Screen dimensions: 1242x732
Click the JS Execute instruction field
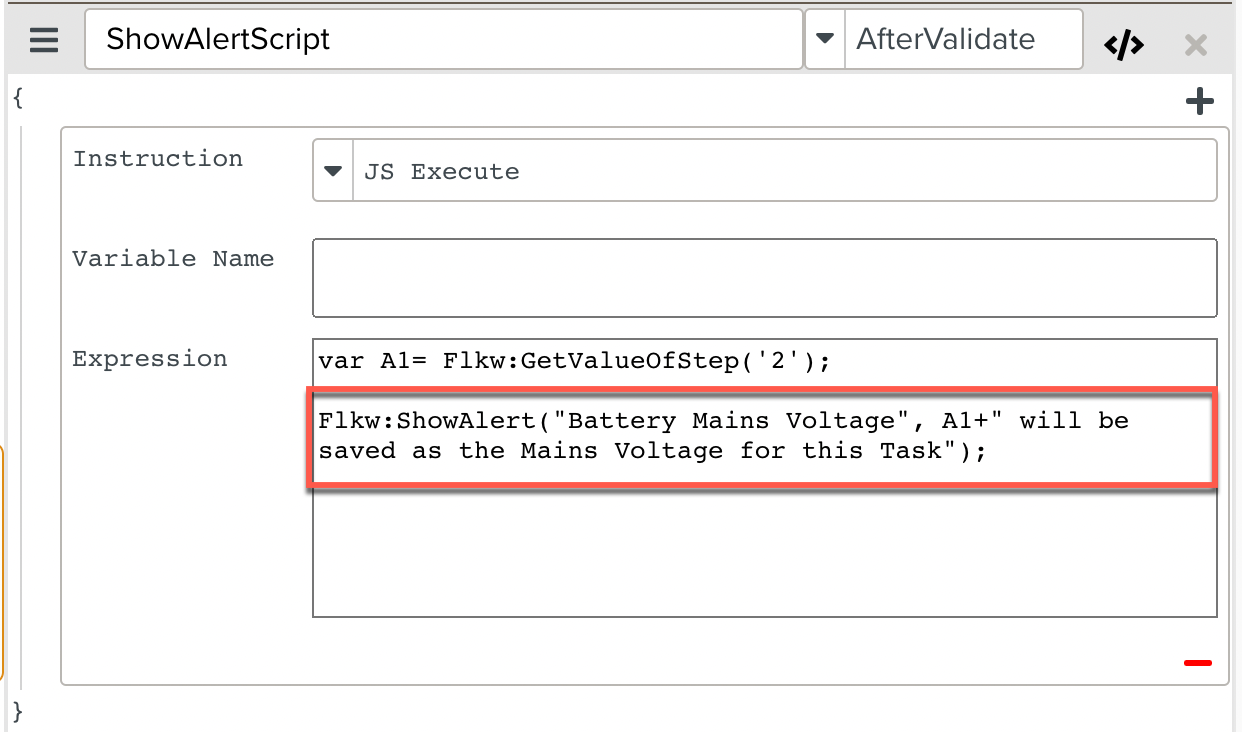point(783,171)
